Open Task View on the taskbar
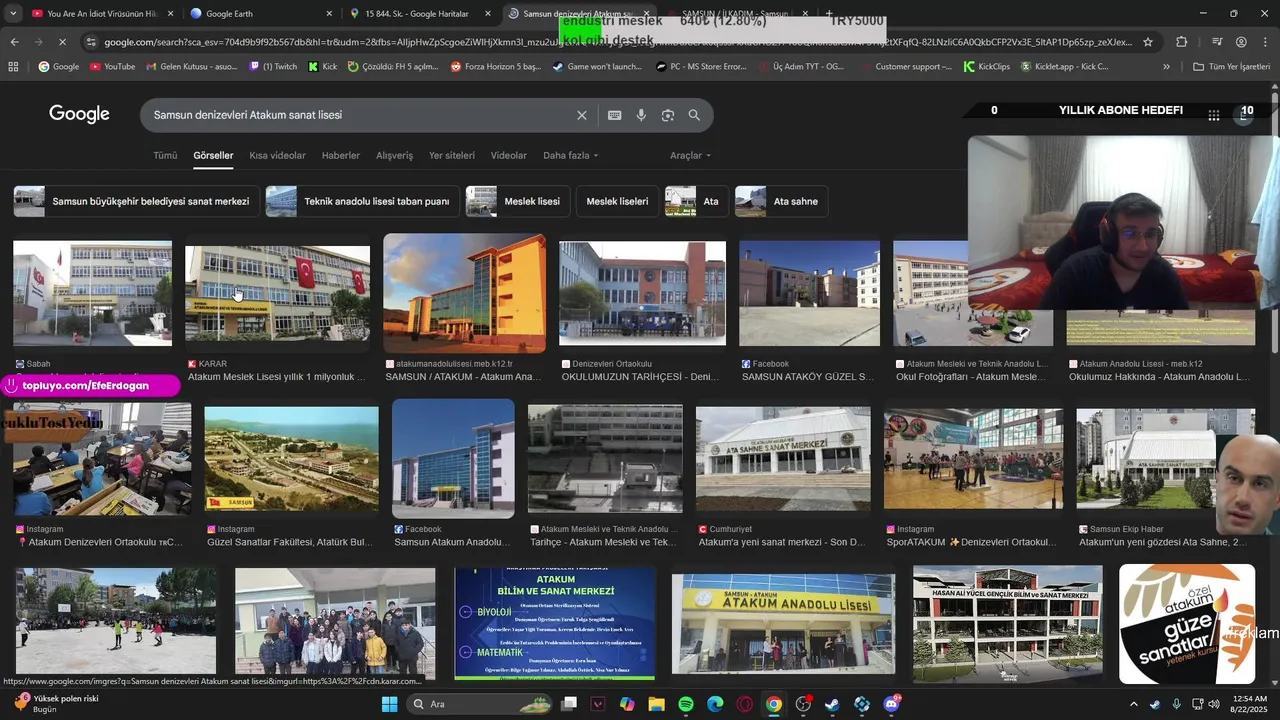The width and height of the screenshot is (1280, 720). 569,704
